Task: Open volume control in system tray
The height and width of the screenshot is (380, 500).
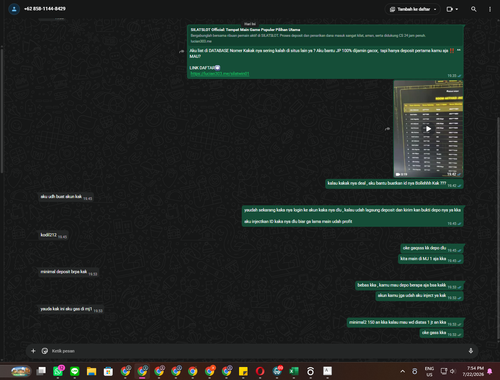Action: tap(452, 371)
